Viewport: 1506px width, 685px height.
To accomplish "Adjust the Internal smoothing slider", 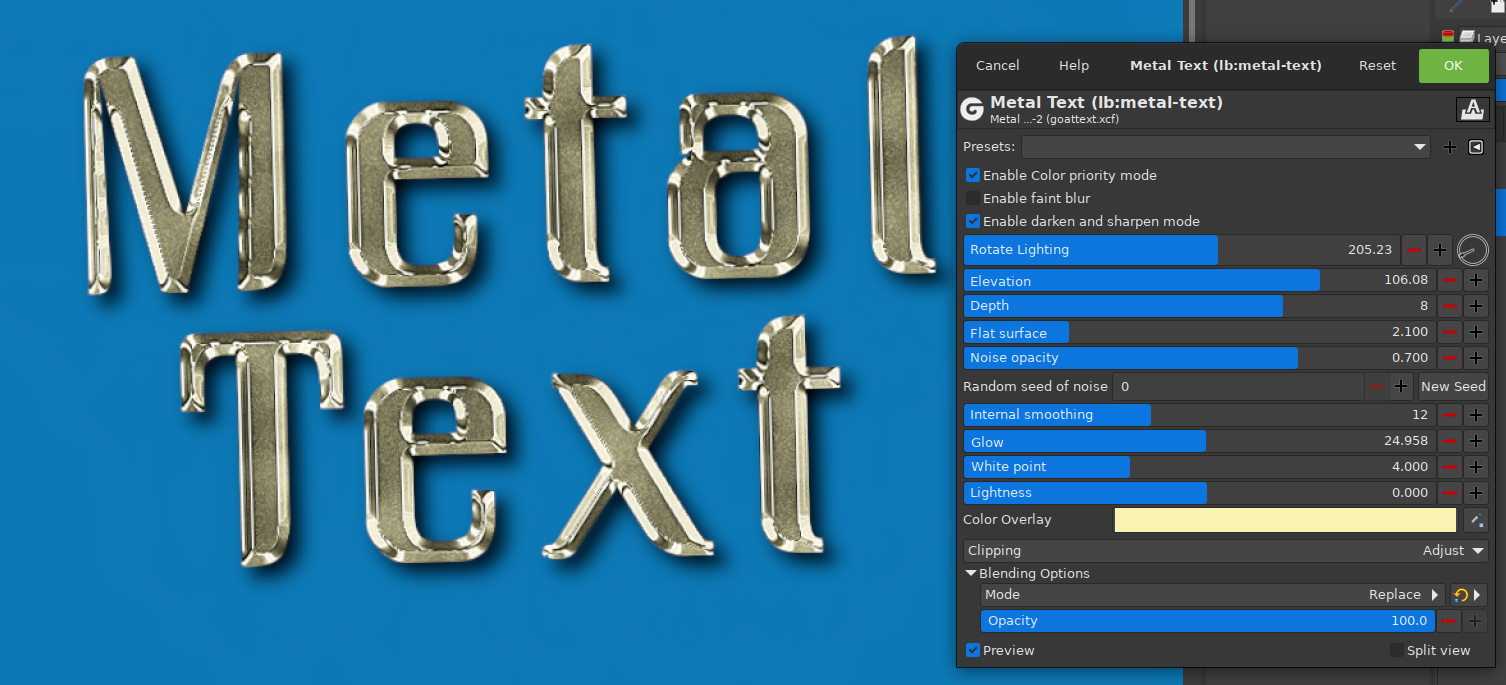I will point(1200,414).
